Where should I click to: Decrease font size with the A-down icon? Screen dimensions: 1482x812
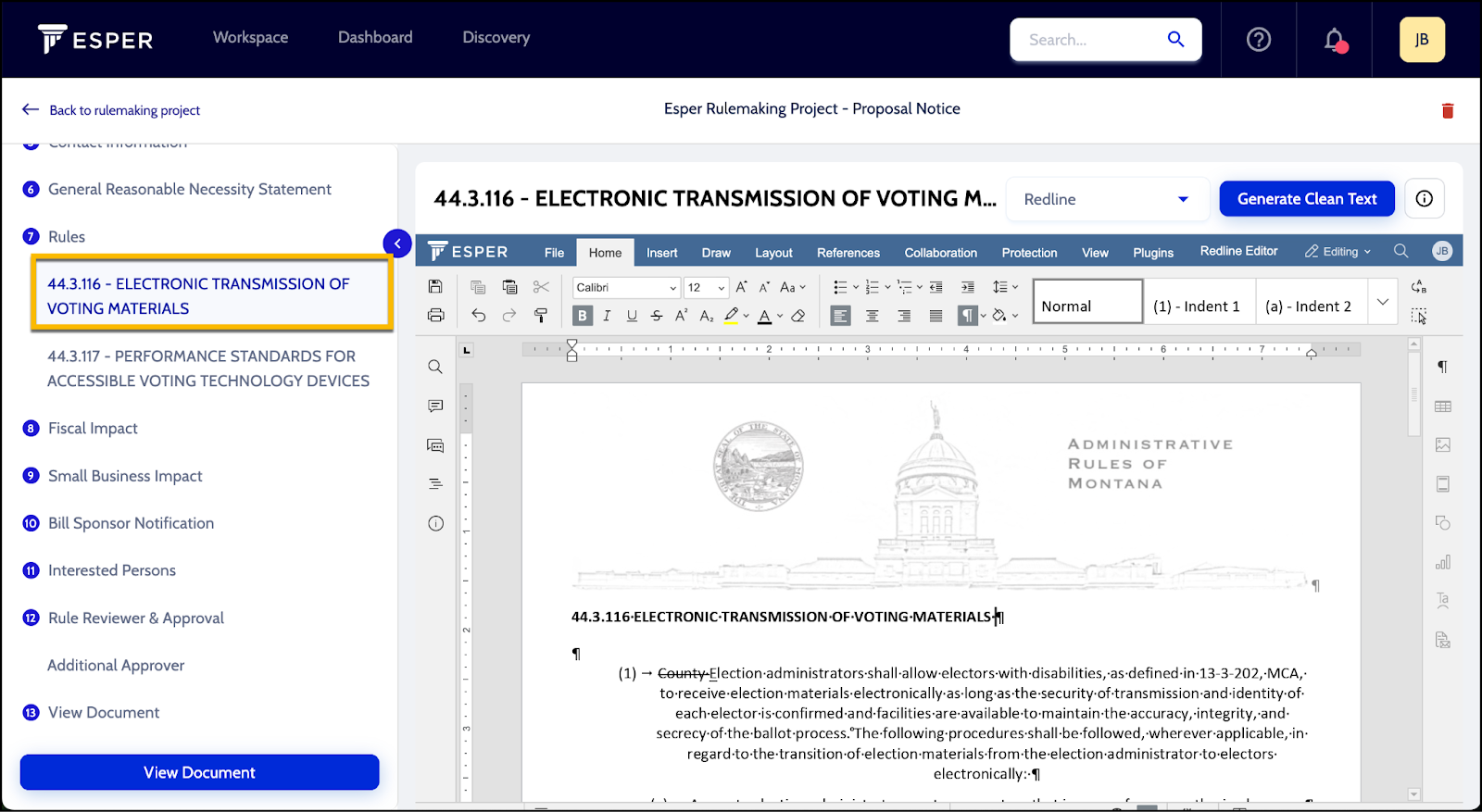point(764,287)
